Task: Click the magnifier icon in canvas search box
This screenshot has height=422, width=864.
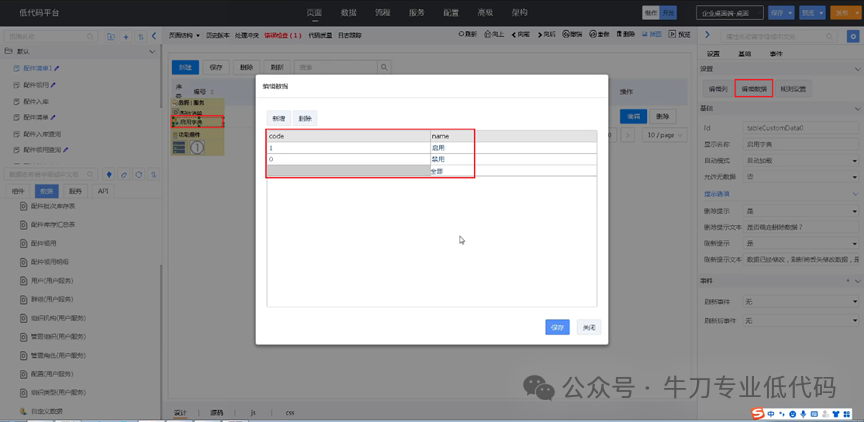Action: (384, 67)
